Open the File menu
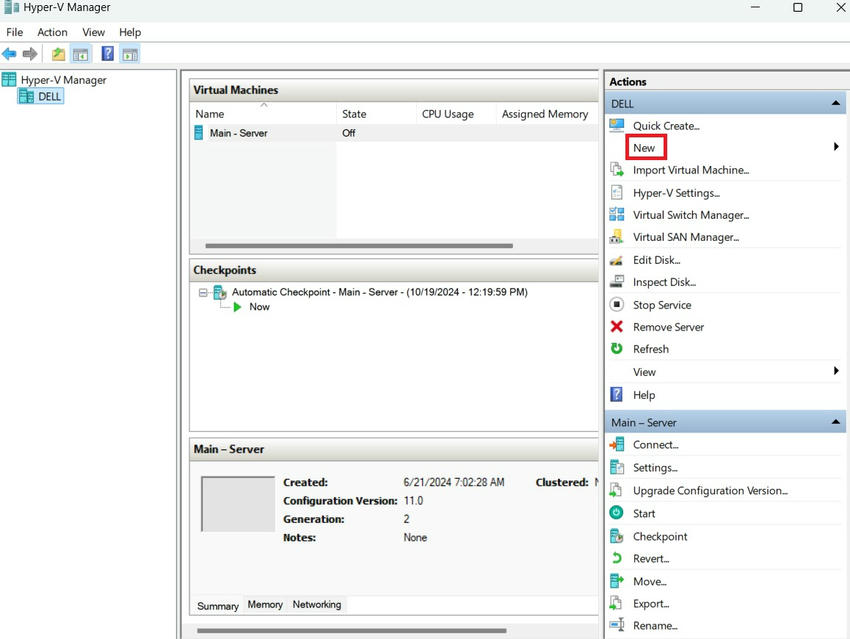This screenshot has width=850, height=639. click(x=15, y=32)
